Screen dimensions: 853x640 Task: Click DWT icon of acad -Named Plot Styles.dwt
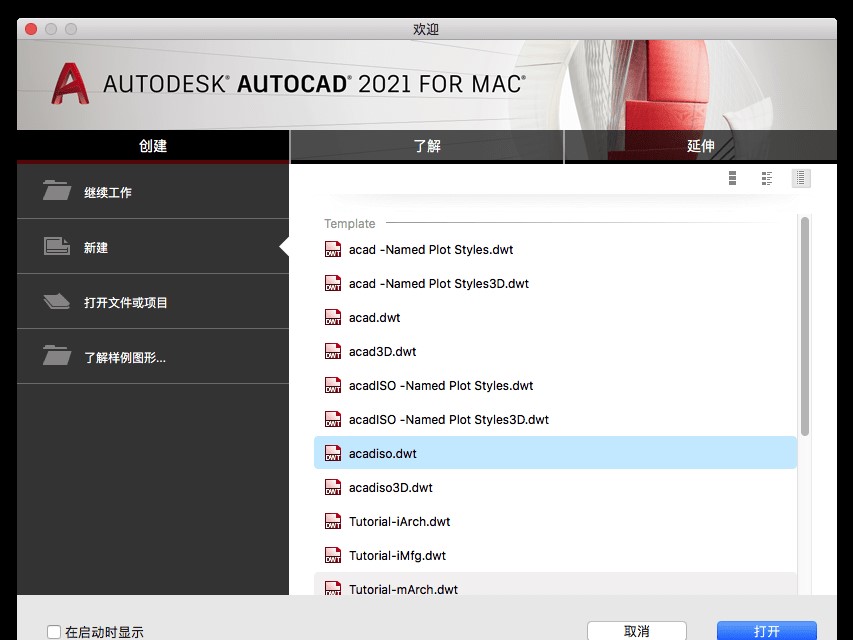[333, 249]
